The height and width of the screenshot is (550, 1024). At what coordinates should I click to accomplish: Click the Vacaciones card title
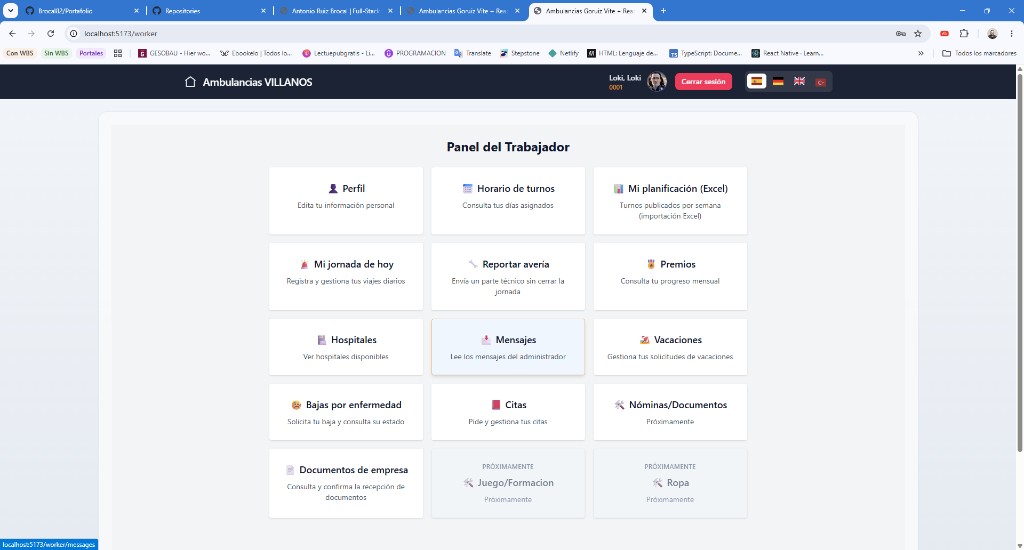[x=678, y=340]
